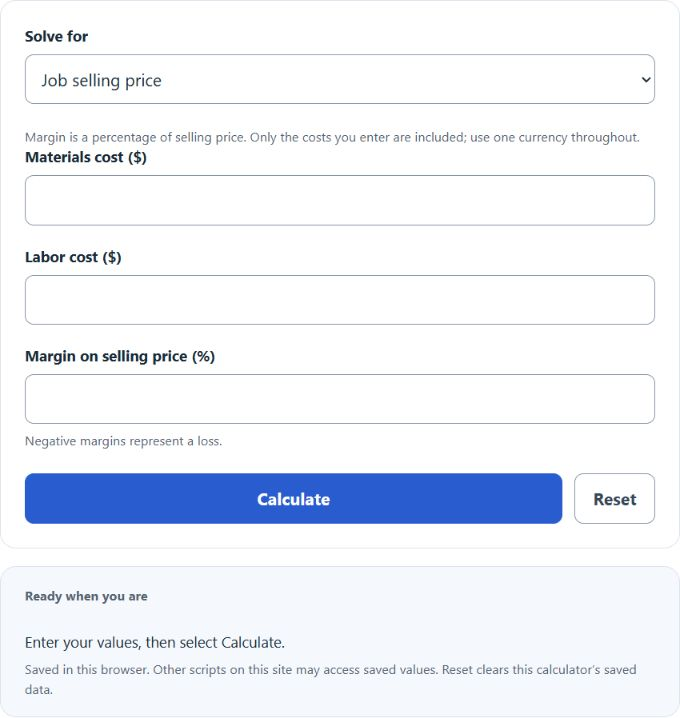The height and width of the screenshot is (718, 680).
Task: Click the Ready when you are heading
Action: coord(86,596)
